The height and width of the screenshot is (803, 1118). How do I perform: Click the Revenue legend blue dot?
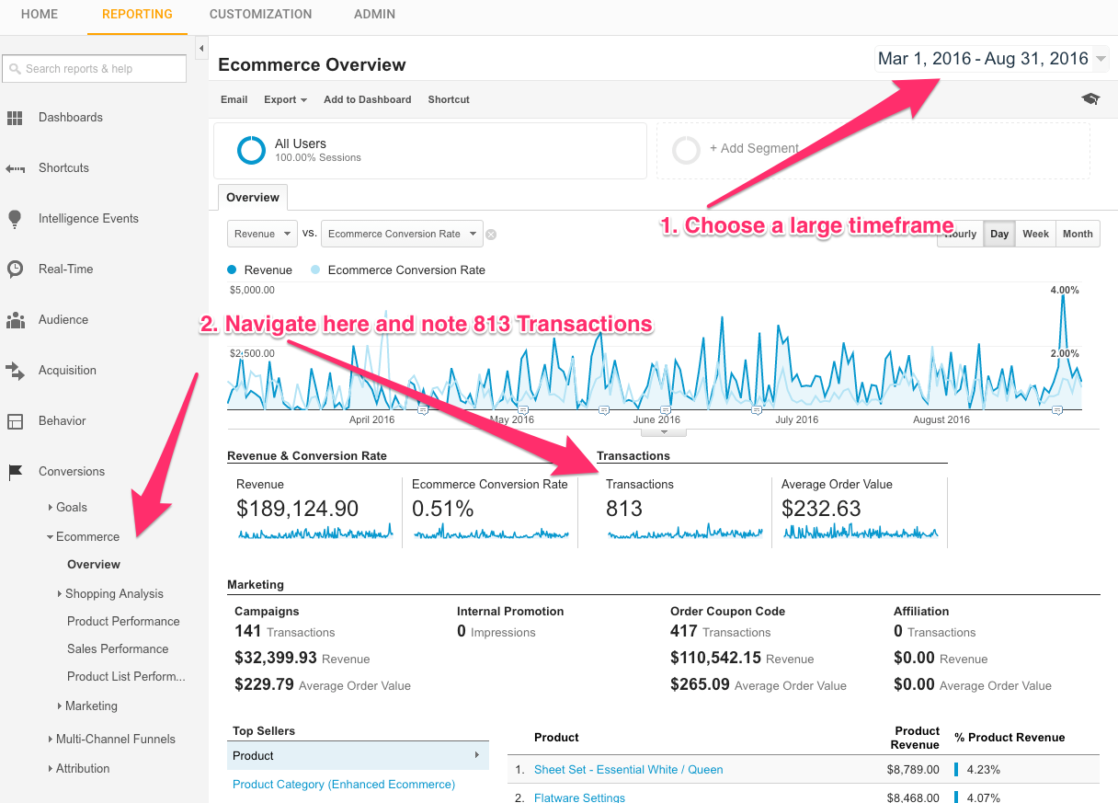pos(232,270)
